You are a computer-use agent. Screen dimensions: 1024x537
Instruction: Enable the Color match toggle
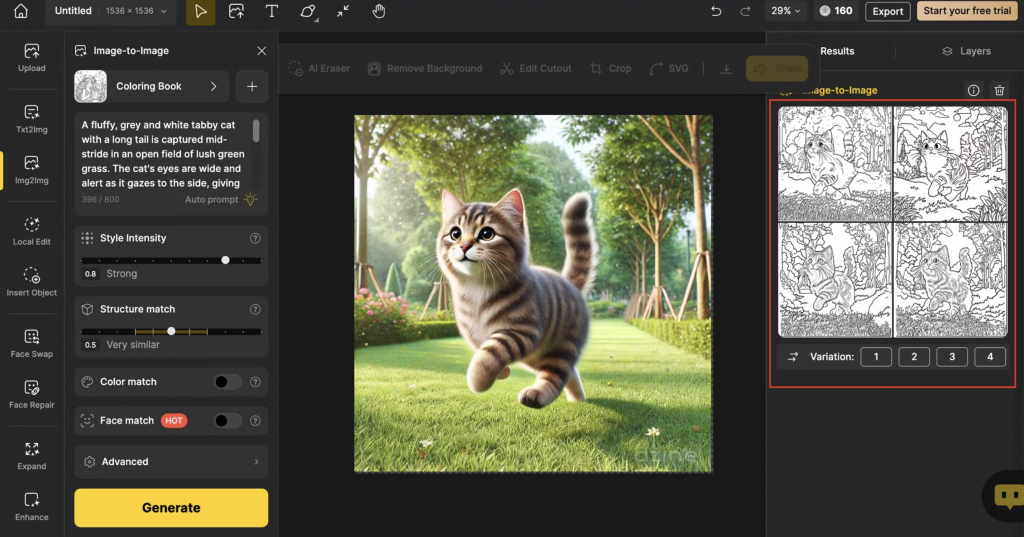(227, 382)
